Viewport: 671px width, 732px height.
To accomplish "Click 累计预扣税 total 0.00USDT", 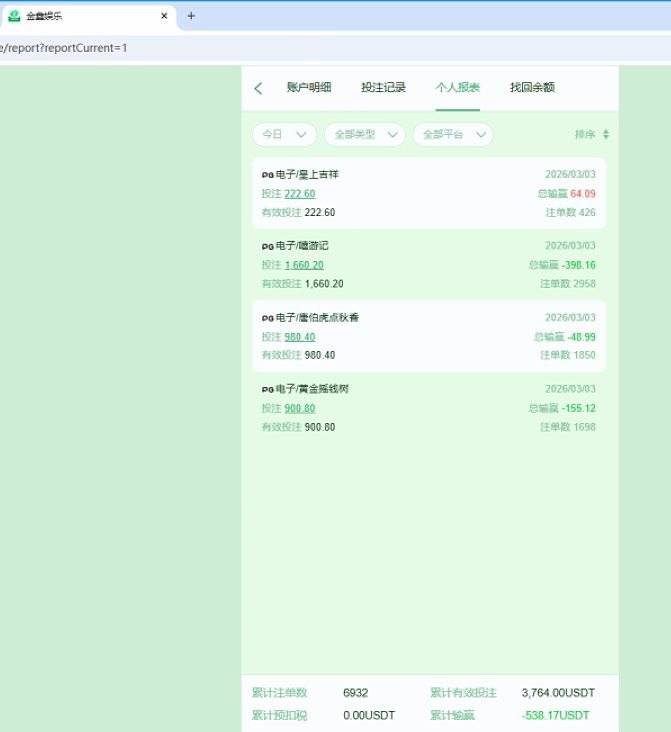I will 369,715.
